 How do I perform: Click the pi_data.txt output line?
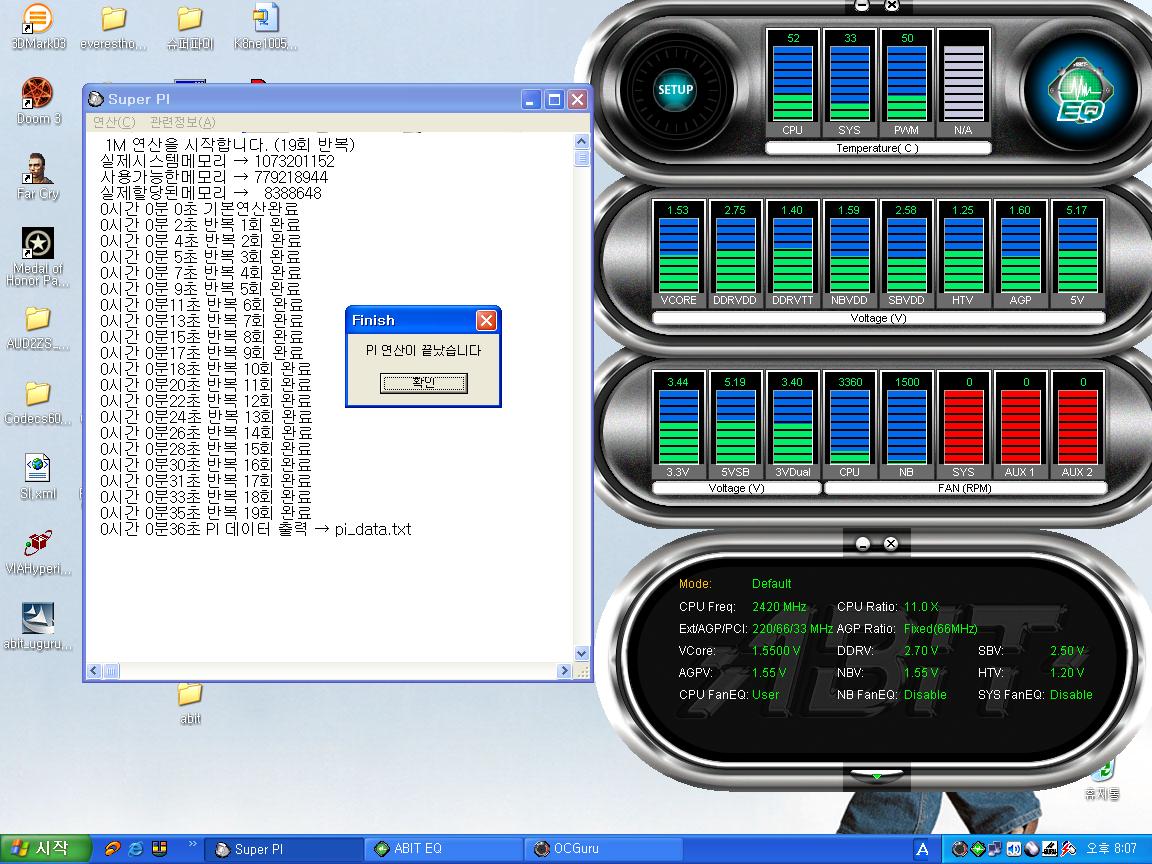tap(256, 529)
